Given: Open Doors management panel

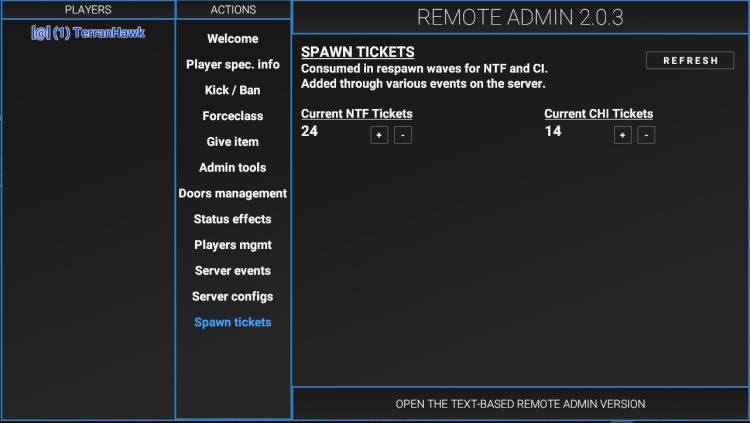Looking at the screenshot, I should click(233, 193).
